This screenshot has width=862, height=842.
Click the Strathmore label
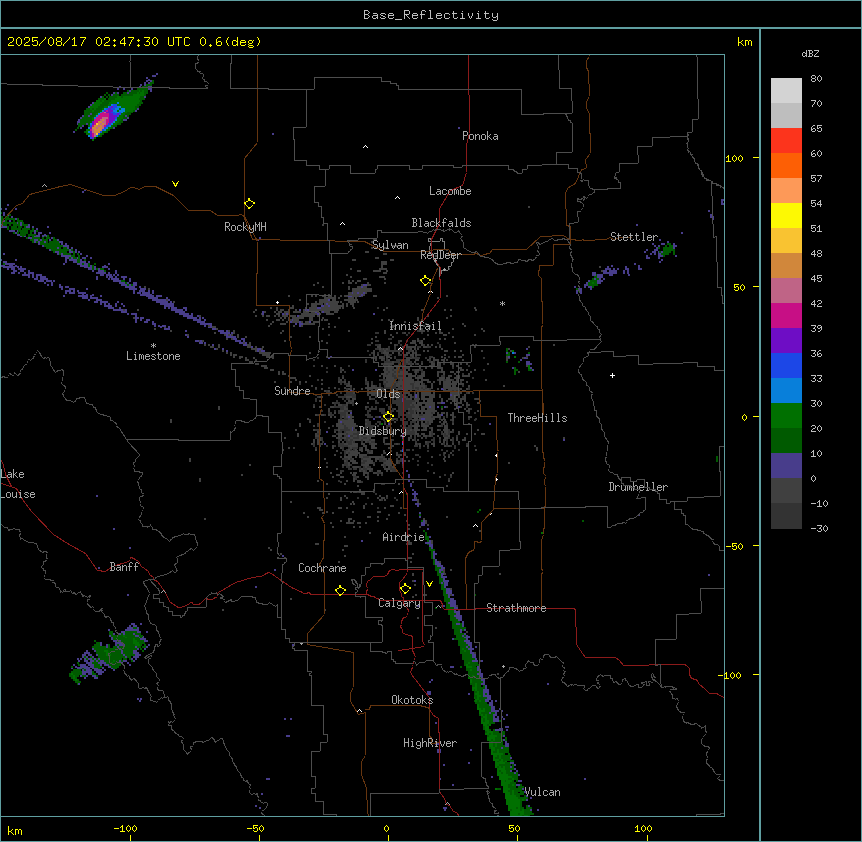[x=516, y=608]
